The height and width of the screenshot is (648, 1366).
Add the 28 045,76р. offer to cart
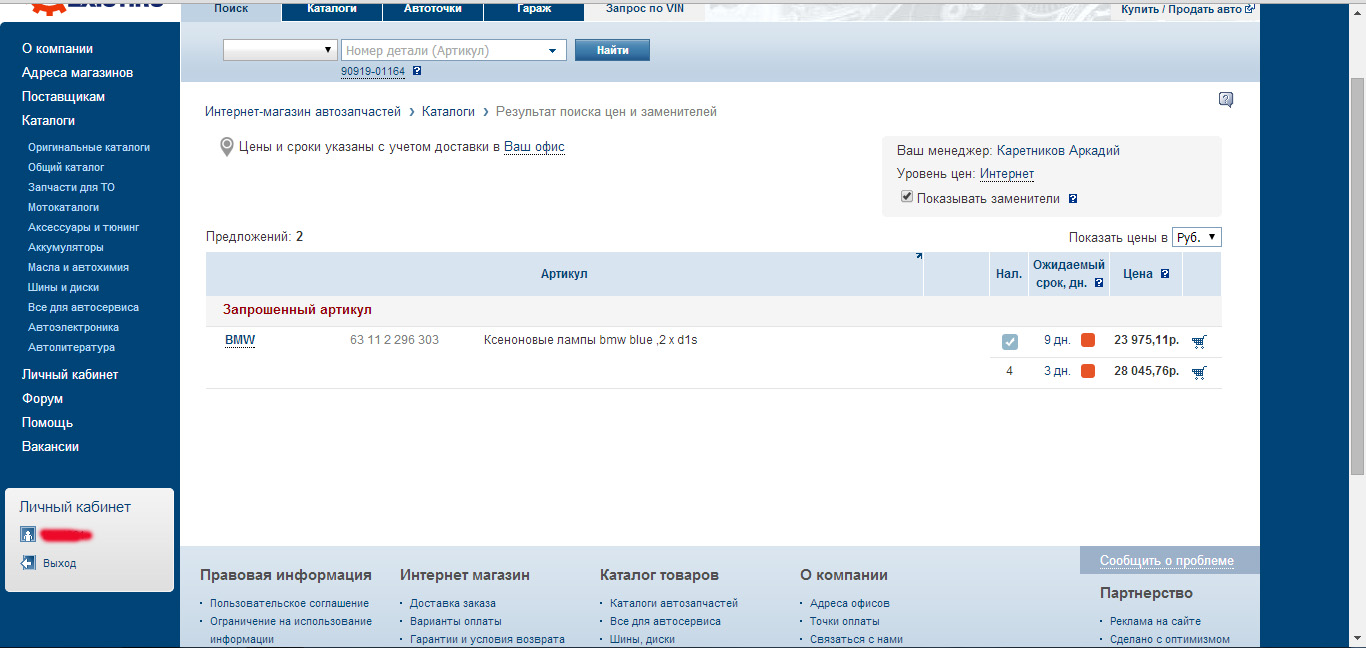pos(1199,372)
